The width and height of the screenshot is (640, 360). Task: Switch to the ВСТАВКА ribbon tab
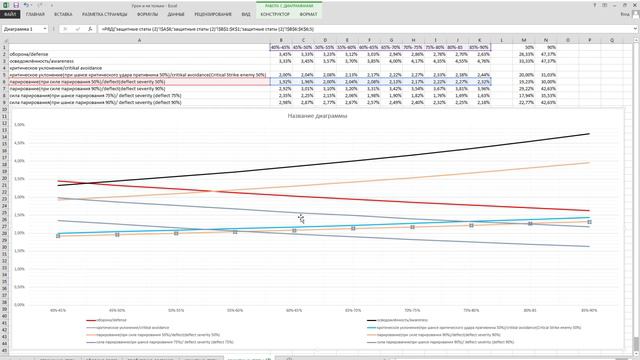(63, 14)
